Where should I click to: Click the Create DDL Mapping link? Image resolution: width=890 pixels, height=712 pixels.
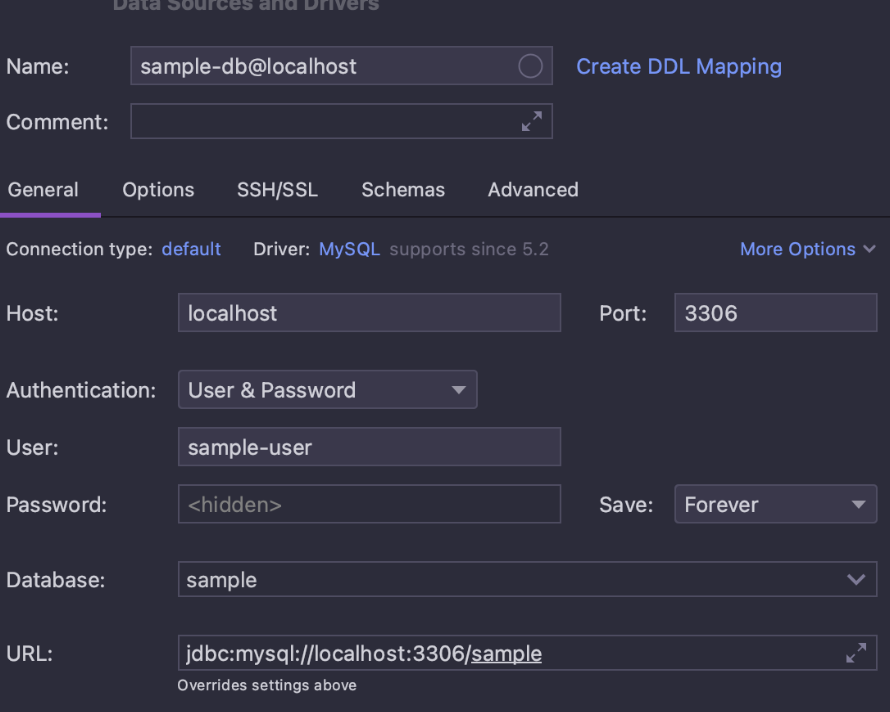pos(679,66)
